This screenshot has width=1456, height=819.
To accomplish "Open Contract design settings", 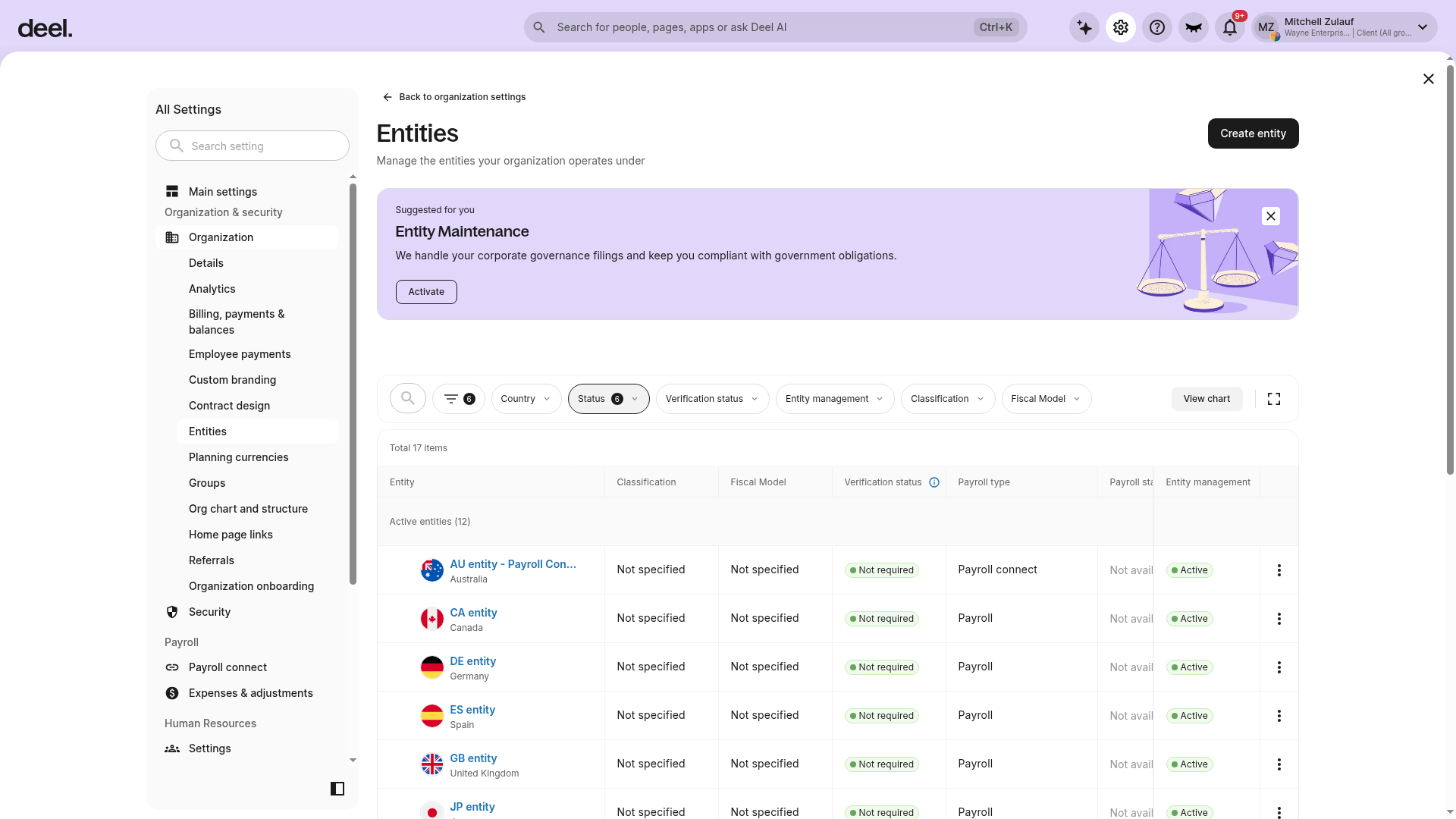I will [x=229, y=406].
